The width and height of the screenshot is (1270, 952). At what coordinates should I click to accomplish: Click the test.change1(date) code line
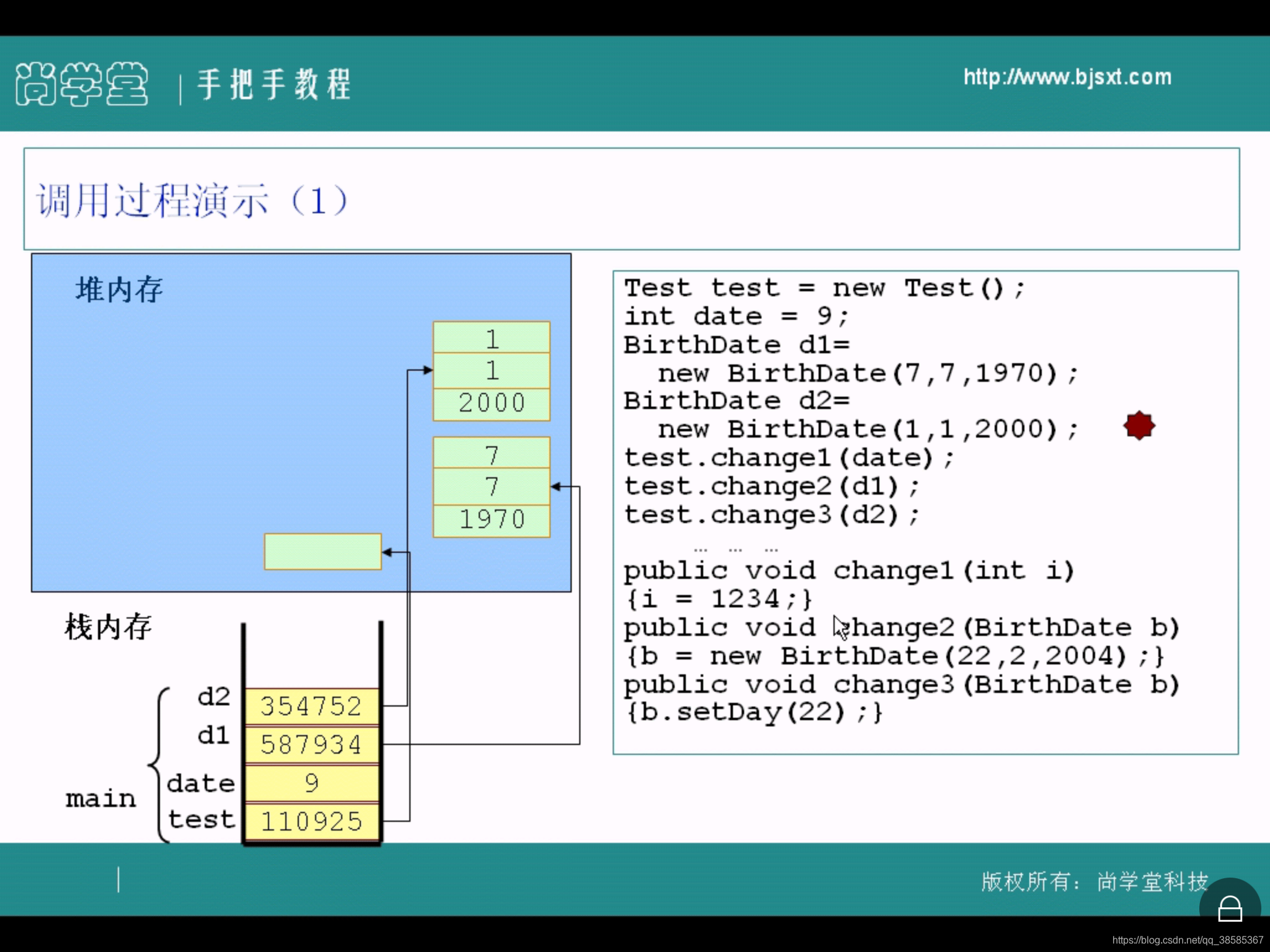(788, 458)
